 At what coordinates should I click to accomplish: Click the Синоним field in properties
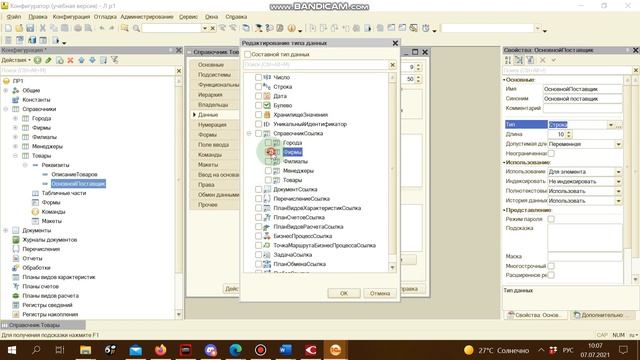point(582,99)
